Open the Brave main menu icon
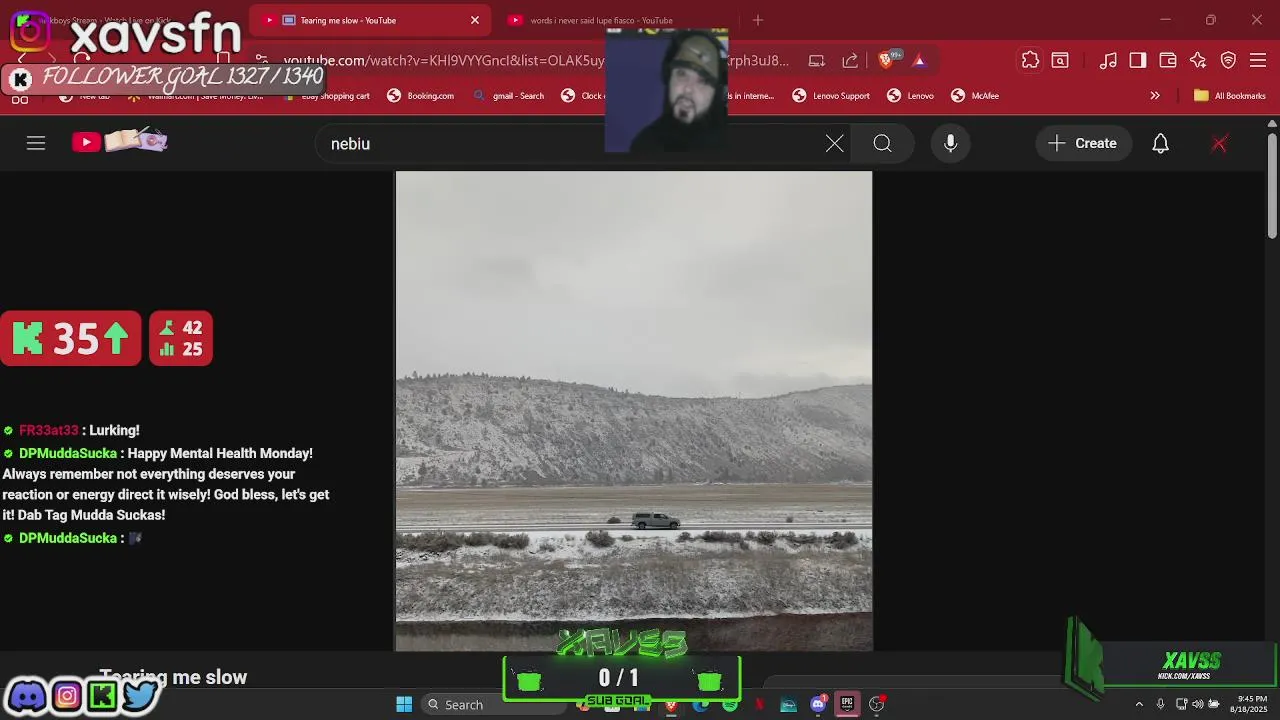This screenshot has width=1280, height=720. (x=1258, y=60)
